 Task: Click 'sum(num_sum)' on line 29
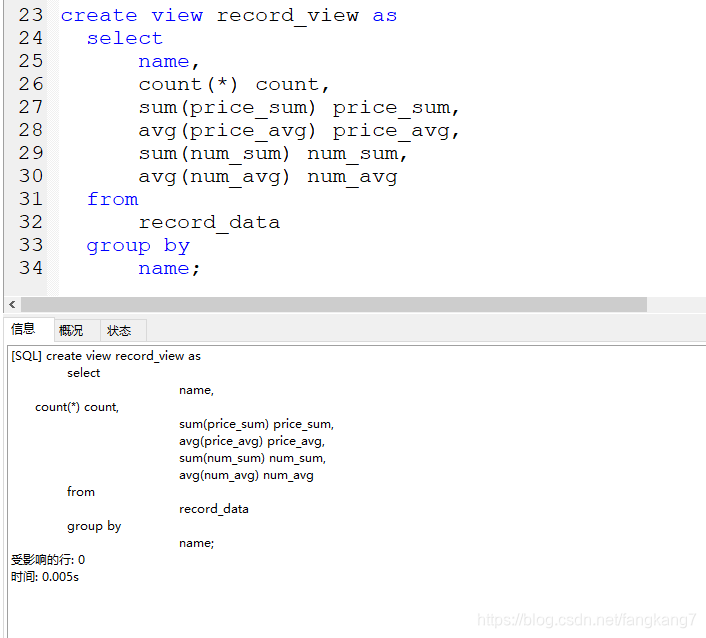[214, 154]
